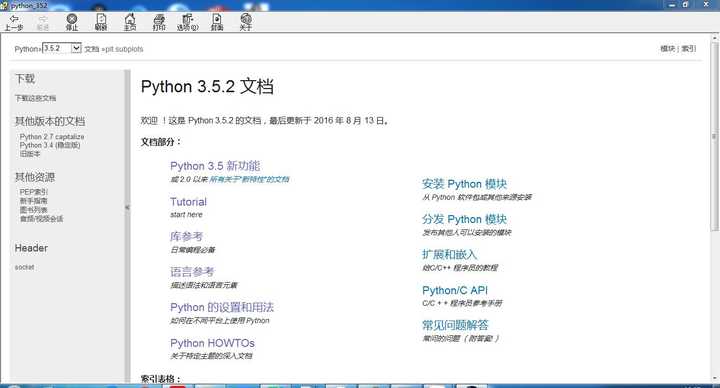Open the 扩展和嵌入 link
Image resolution: width=720 pixels, height=388 pixels.
click(x=450, y=254)
